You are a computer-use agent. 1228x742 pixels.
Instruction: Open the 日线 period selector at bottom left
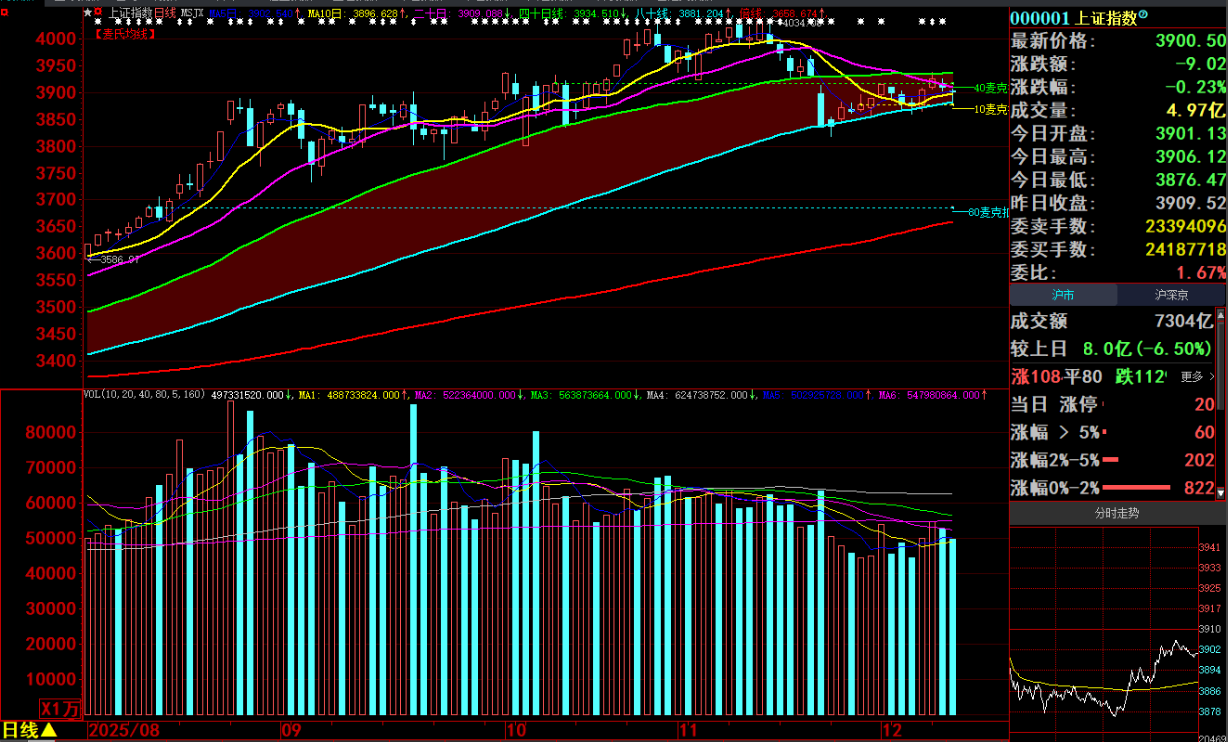point(29,730)
